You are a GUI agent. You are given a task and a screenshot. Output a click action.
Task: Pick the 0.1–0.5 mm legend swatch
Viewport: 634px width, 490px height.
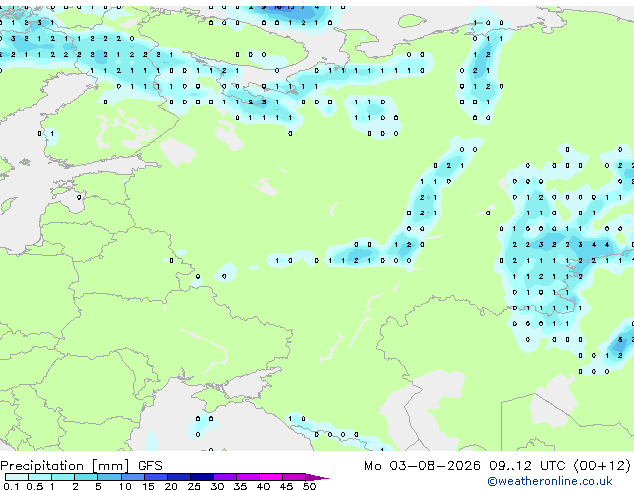tap(17, 477)
